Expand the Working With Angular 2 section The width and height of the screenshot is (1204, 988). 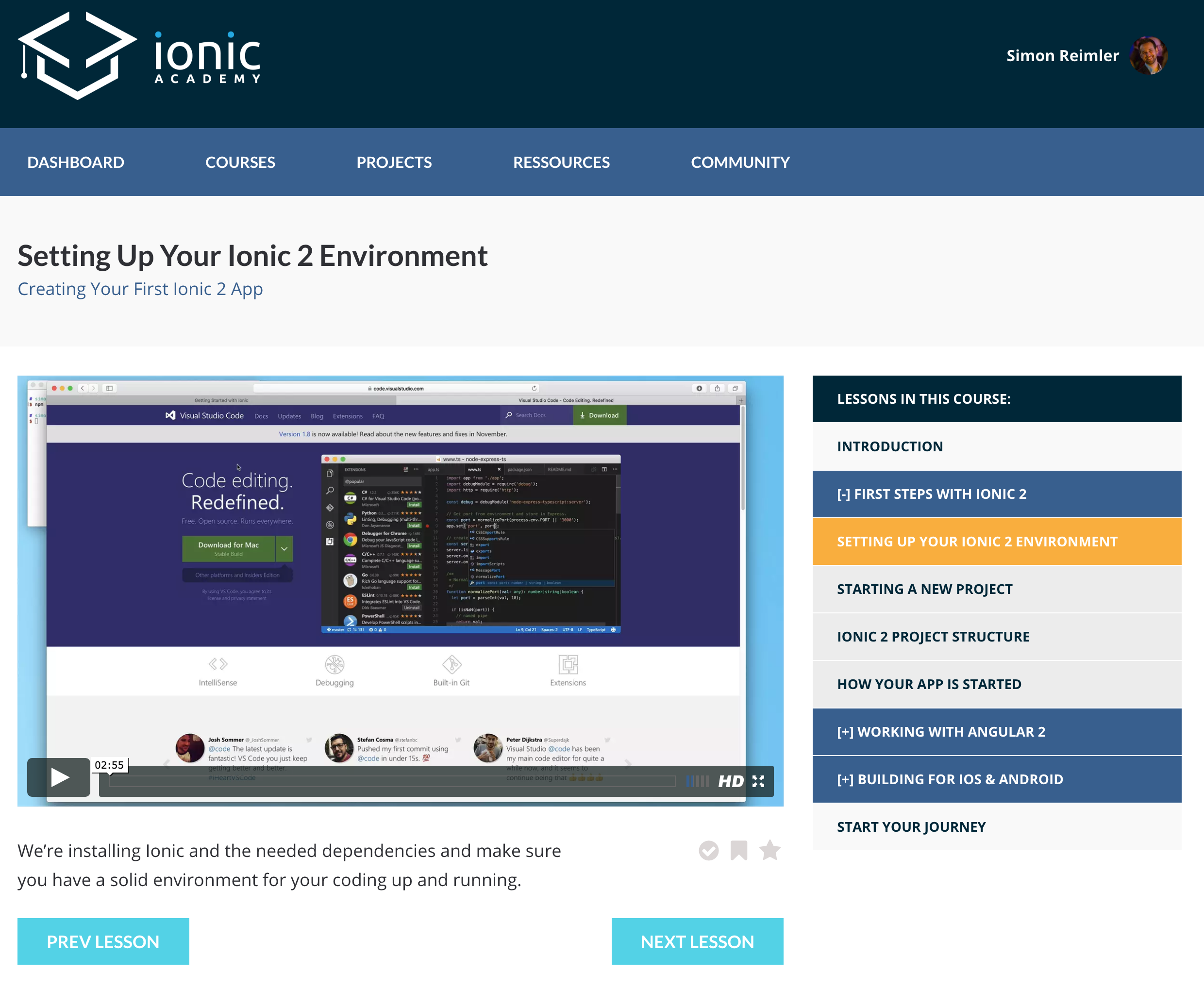996,731
